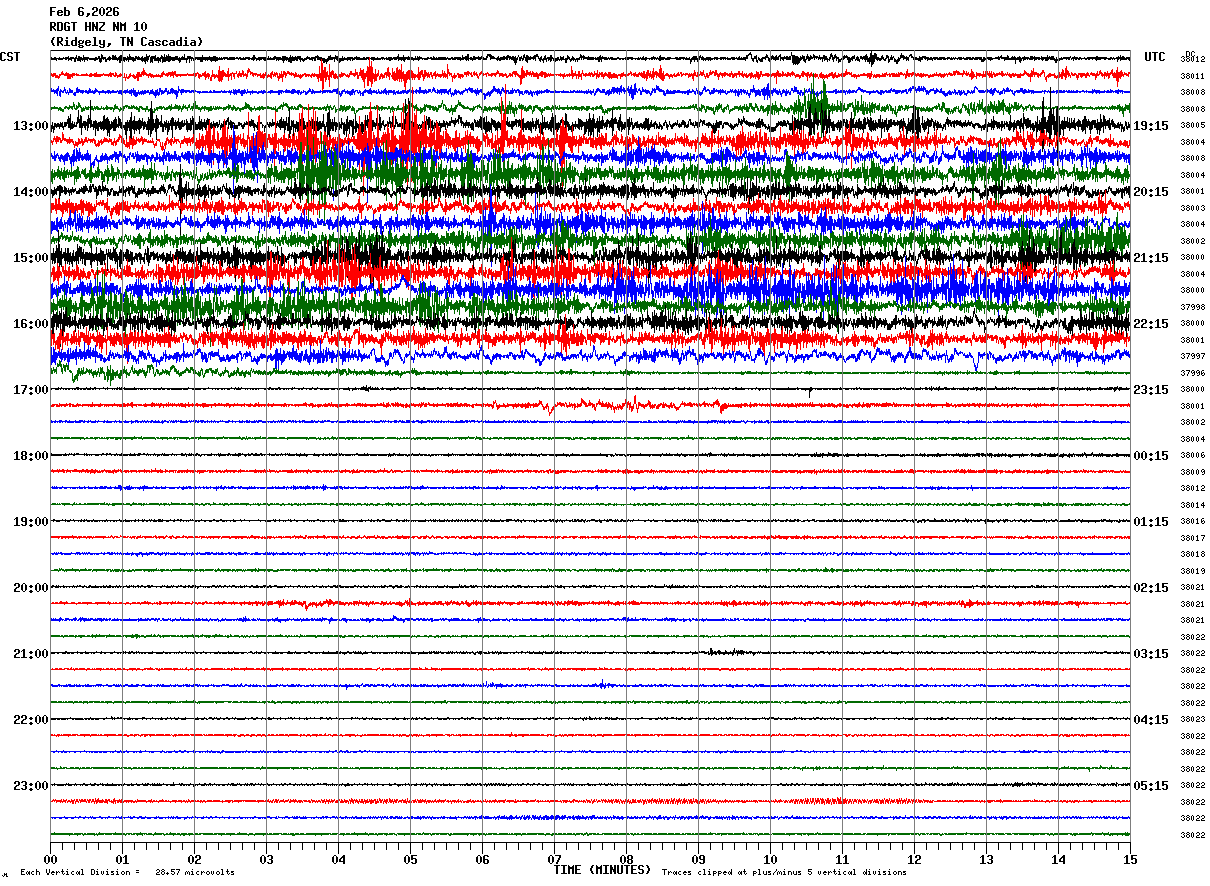Click the TIME (MINUTES) axis title

tap(602, 870)
